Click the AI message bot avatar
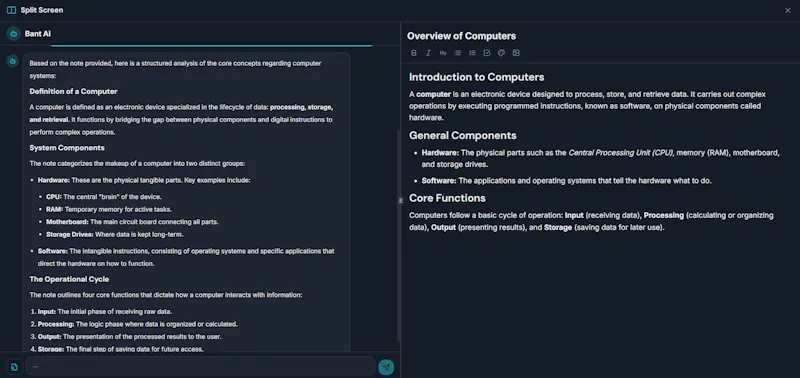 (x=13, y=61)
